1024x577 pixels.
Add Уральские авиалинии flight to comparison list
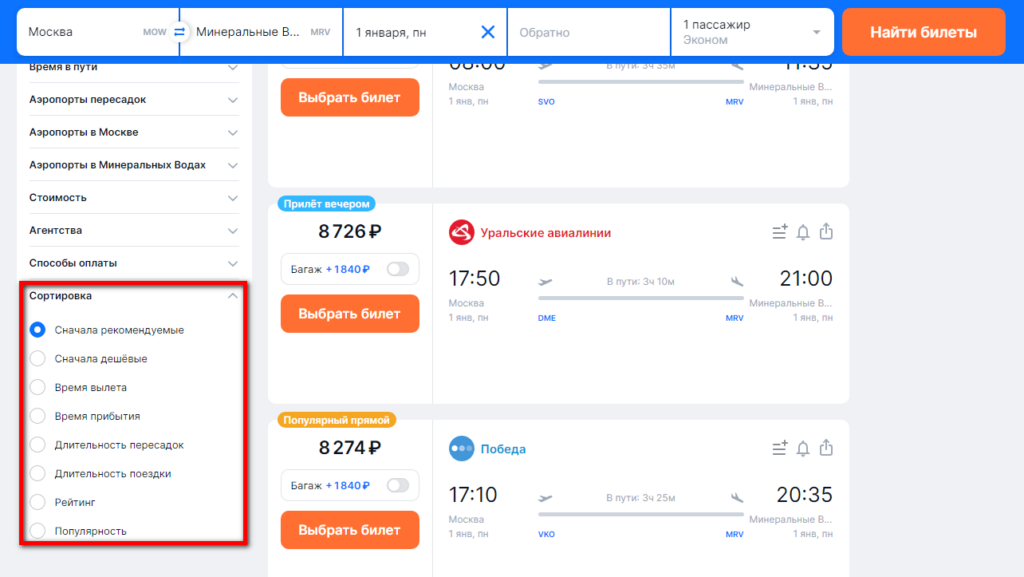point(780,233)
